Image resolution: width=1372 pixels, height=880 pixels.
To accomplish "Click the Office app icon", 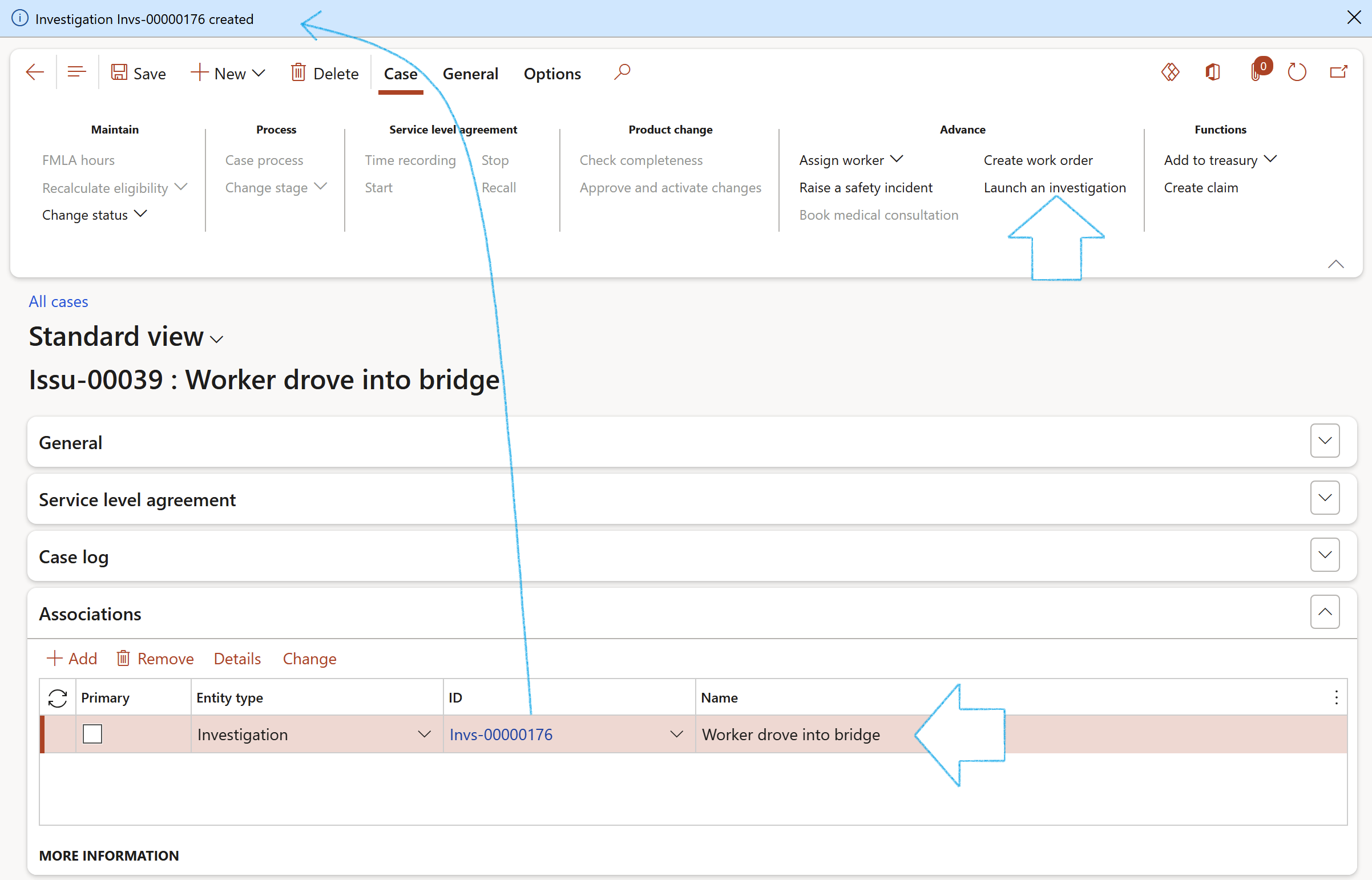I will 1213,72.
